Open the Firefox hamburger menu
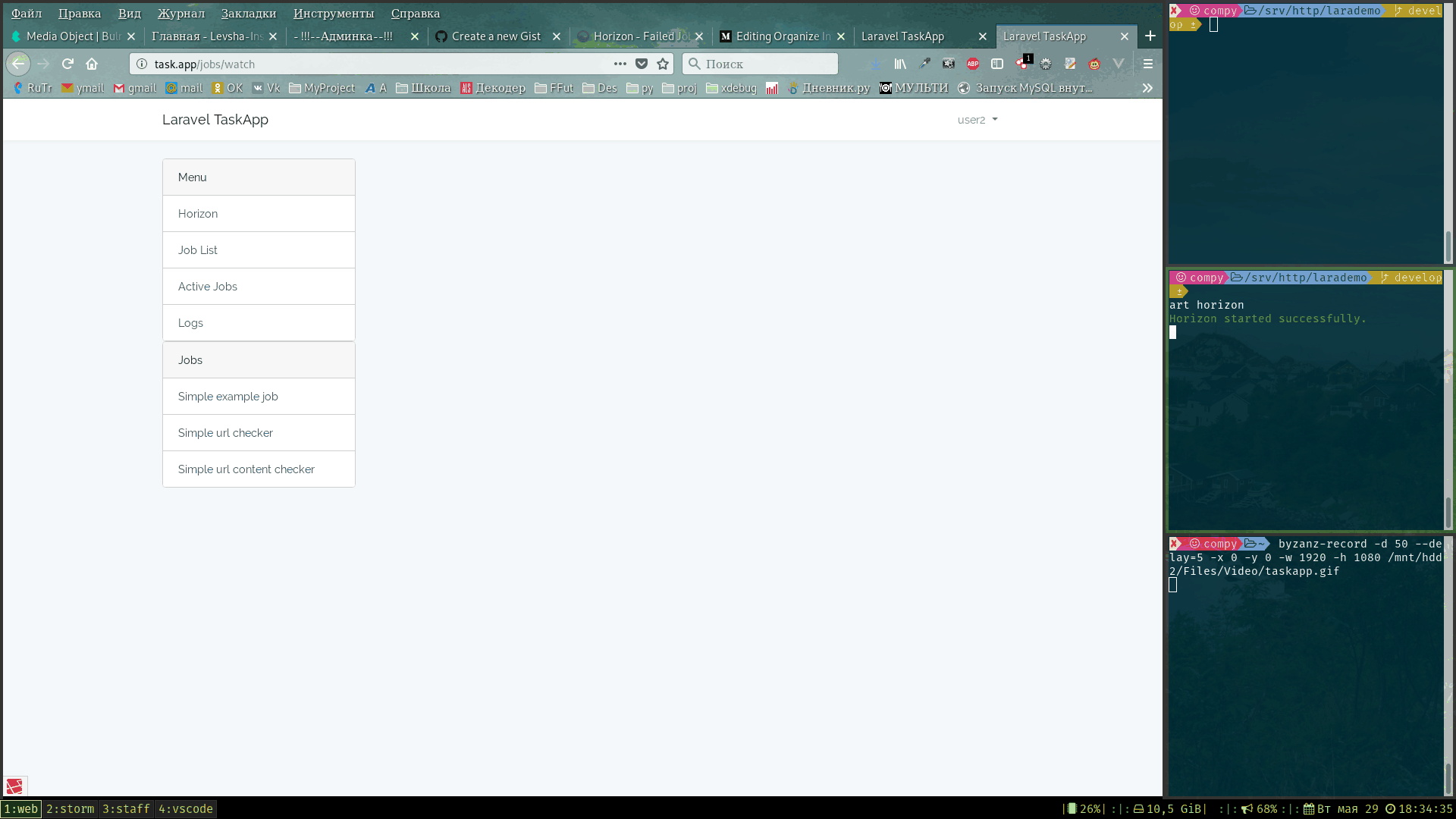The image size is (1456, 819). click(1148, 64)
